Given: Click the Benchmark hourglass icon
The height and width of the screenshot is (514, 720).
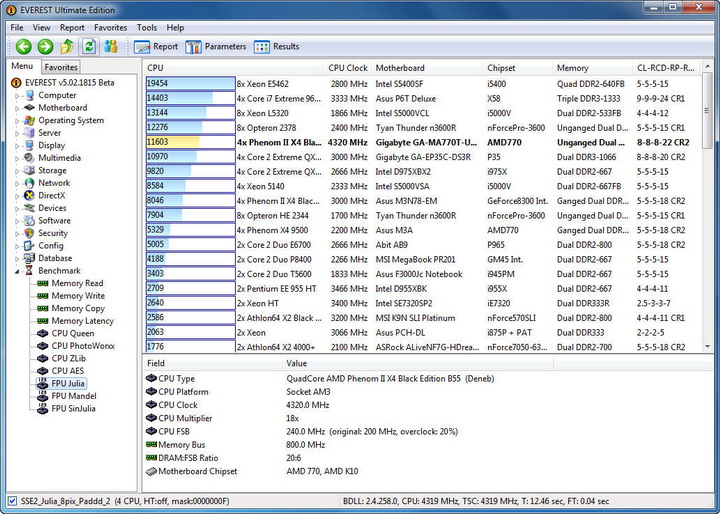Looking at the screenshot, I should [x=30, y=271].
